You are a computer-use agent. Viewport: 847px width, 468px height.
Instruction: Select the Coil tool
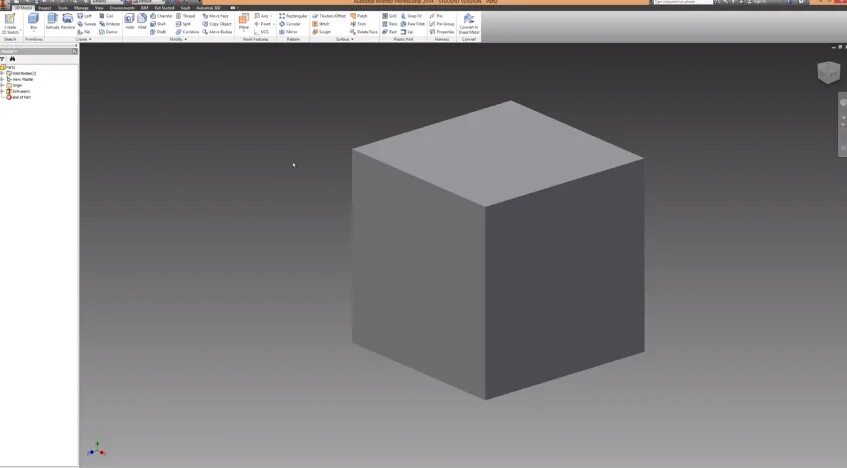pyautogui.click(x=106, y=16)
